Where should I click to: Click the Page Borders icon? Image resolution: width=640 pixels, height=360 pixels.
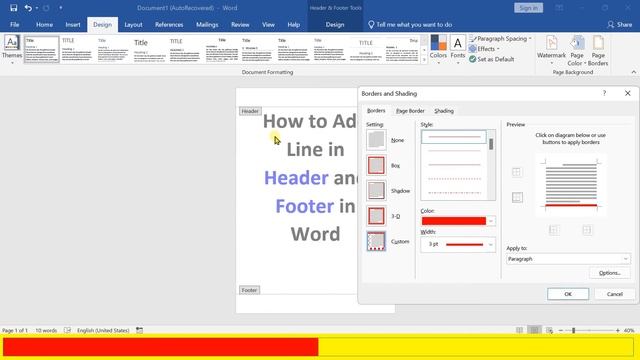(598, 43)
